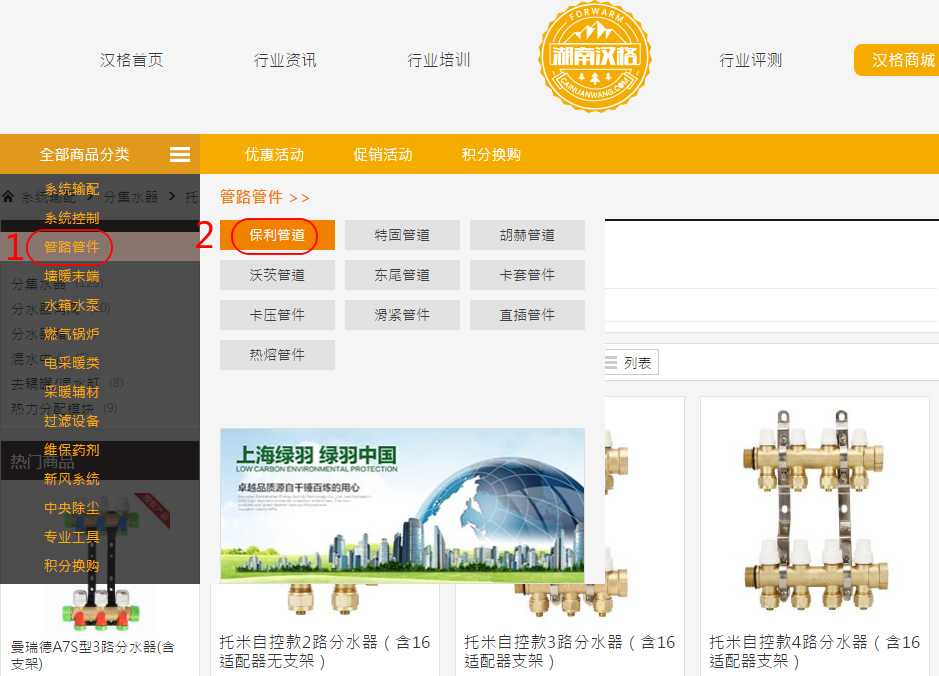The width and height of the screenshot is (939, 676).
Task: Select 专业工具 category
Action: (71, 536)
